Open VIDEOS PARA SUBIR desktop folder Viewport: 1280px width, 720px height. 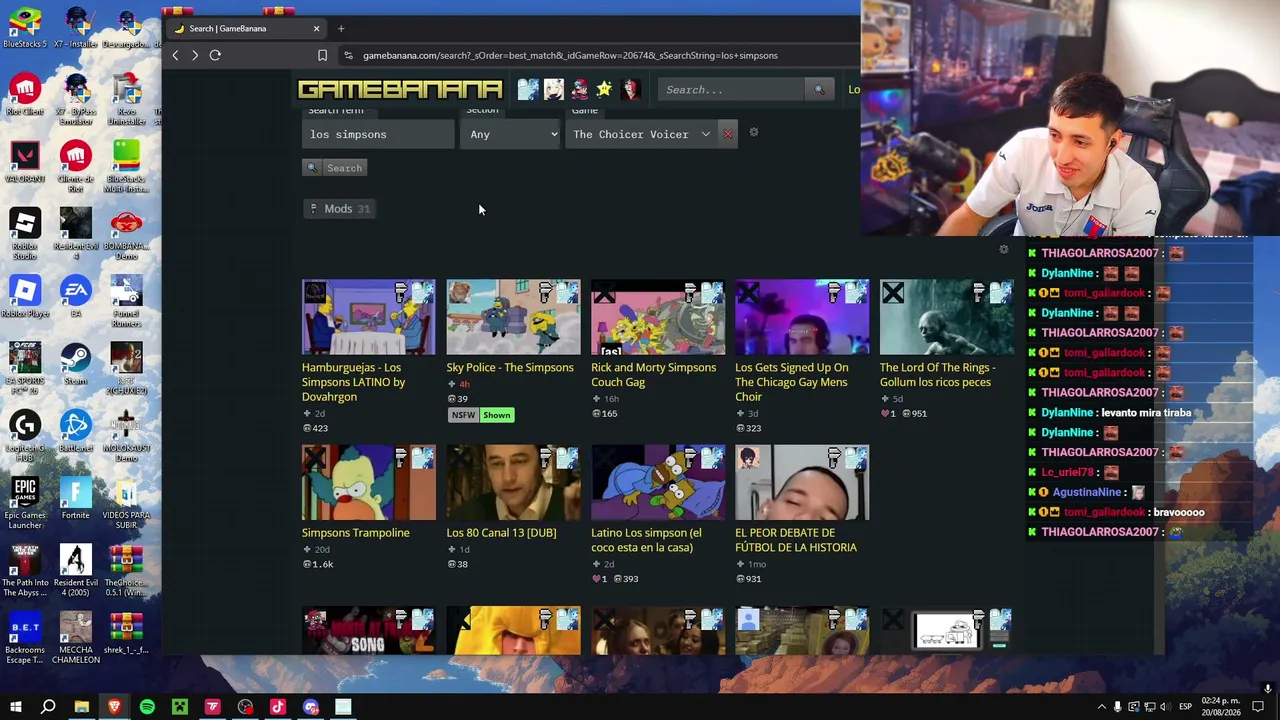click(126, 503)
